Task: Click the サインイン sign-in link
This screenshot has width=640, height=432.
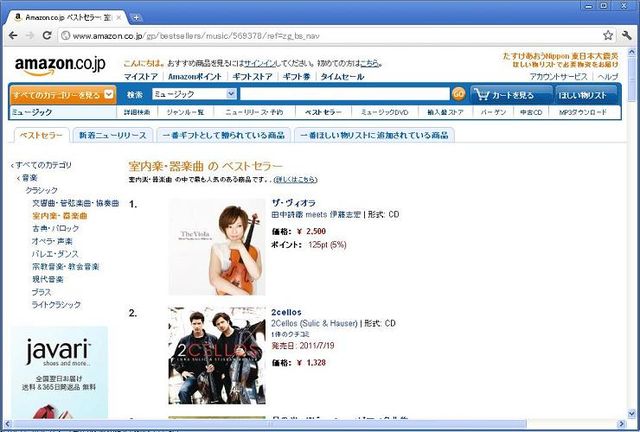Action: pos(260,63)
